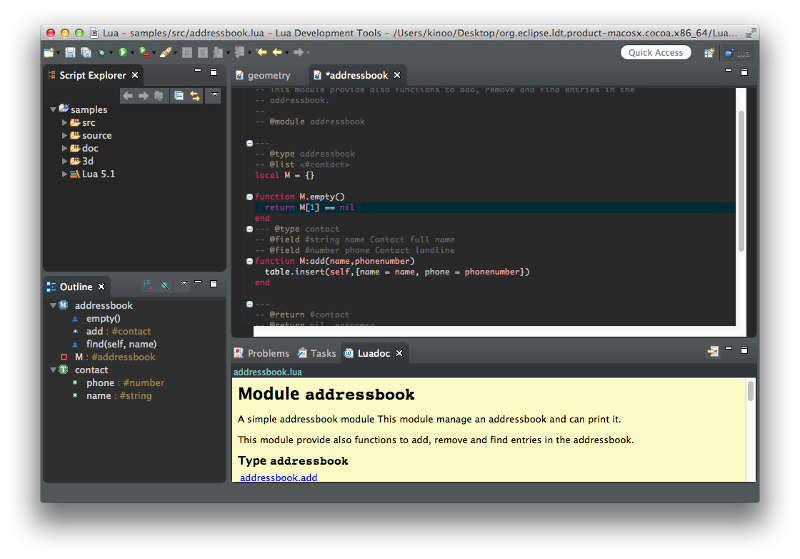Expand the 3d folder

pyautogui.click(x=64, y=161)
